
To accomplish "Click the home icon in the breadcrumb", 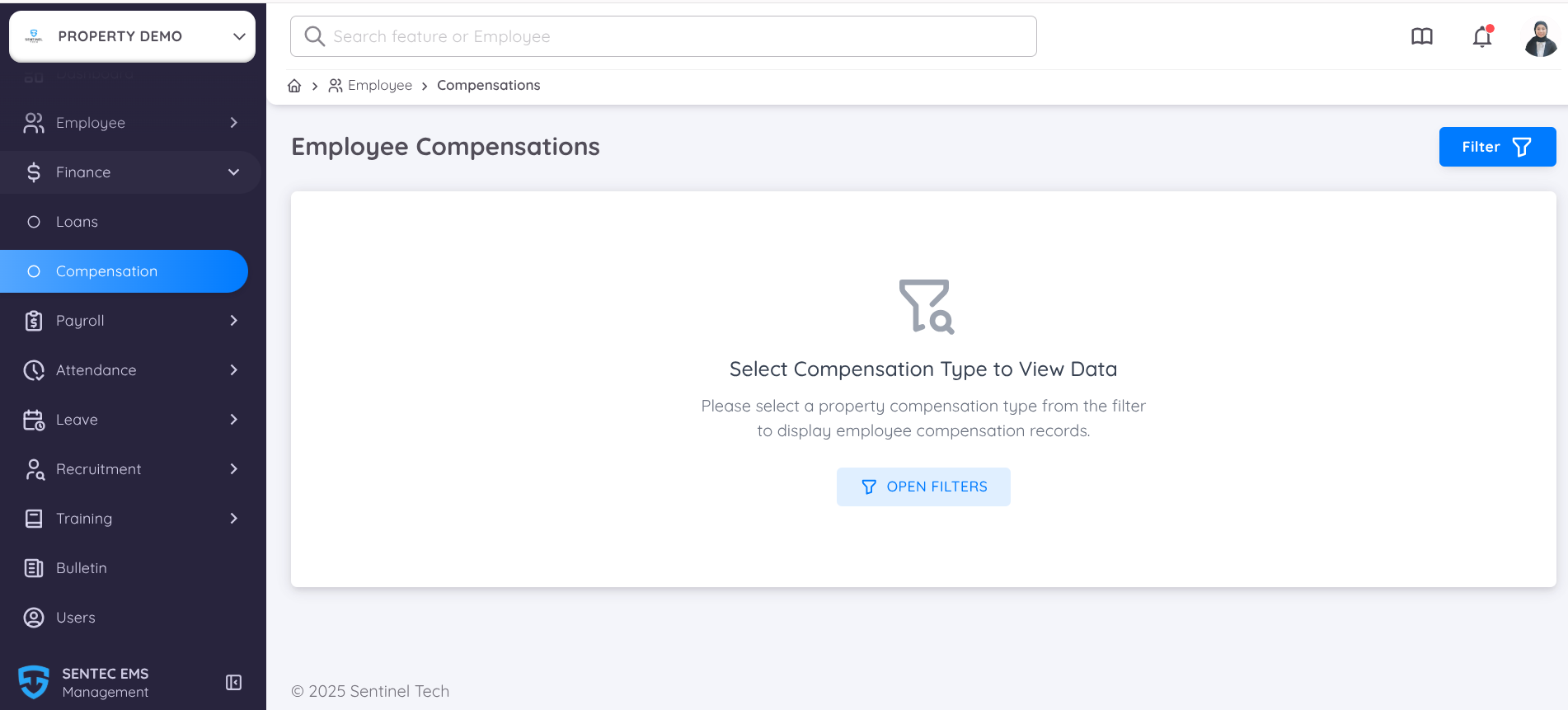I will click(x=294, y=85).
